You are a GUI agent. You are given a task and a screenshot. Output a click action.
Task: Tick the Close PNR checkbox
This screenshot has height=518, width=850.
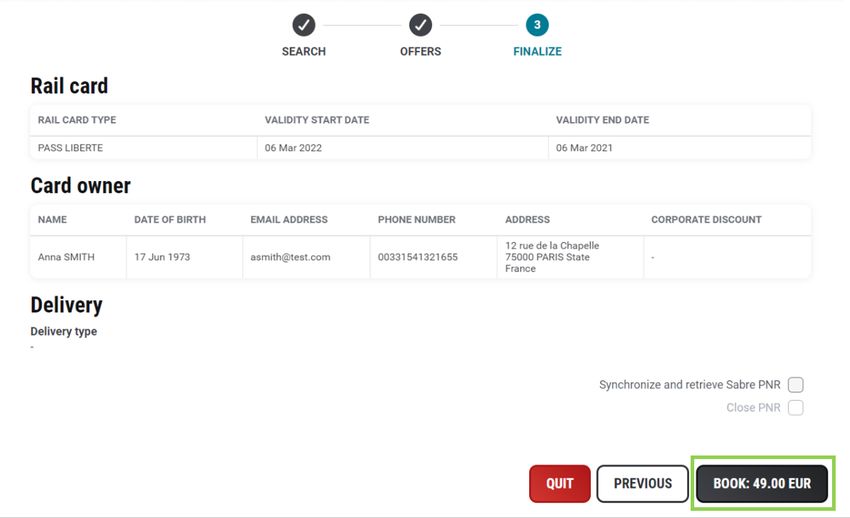tap(795, 407)
